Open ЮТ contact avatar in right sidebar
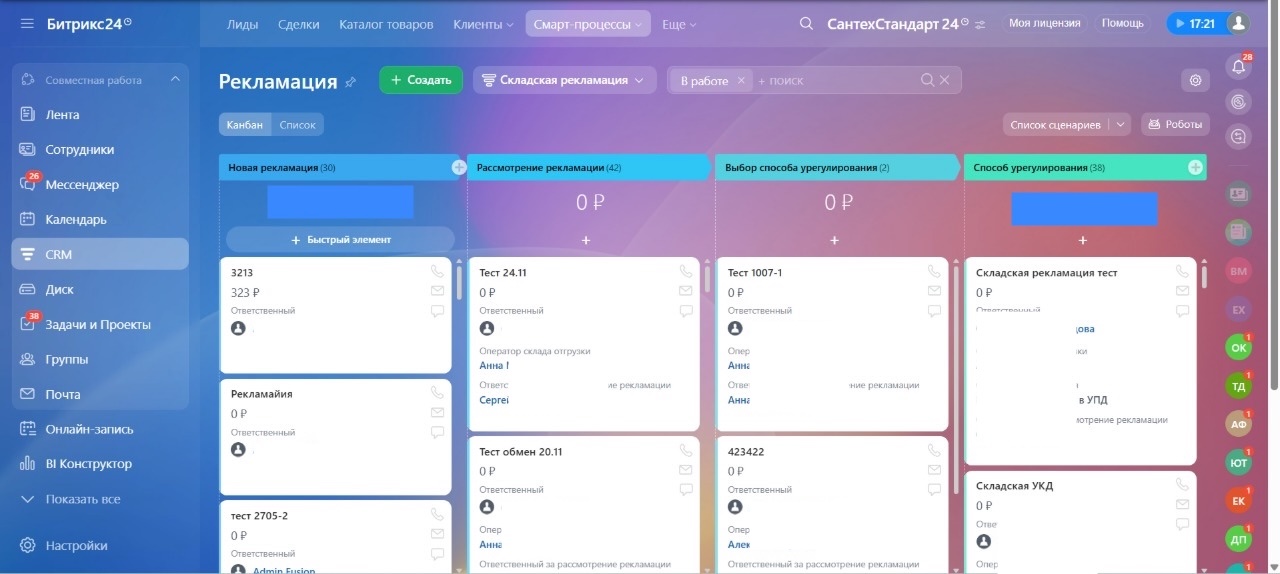 [1239, 462]
